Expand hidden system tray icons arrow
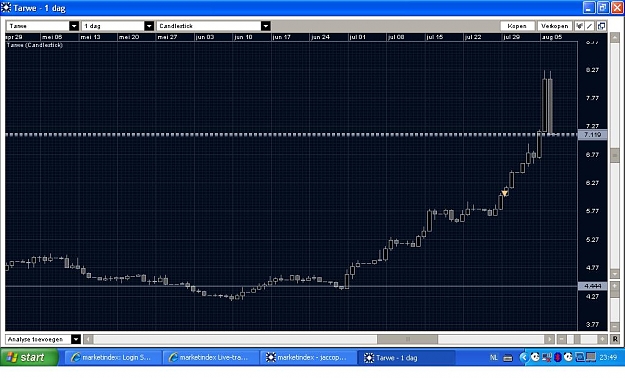 point(524,357)
